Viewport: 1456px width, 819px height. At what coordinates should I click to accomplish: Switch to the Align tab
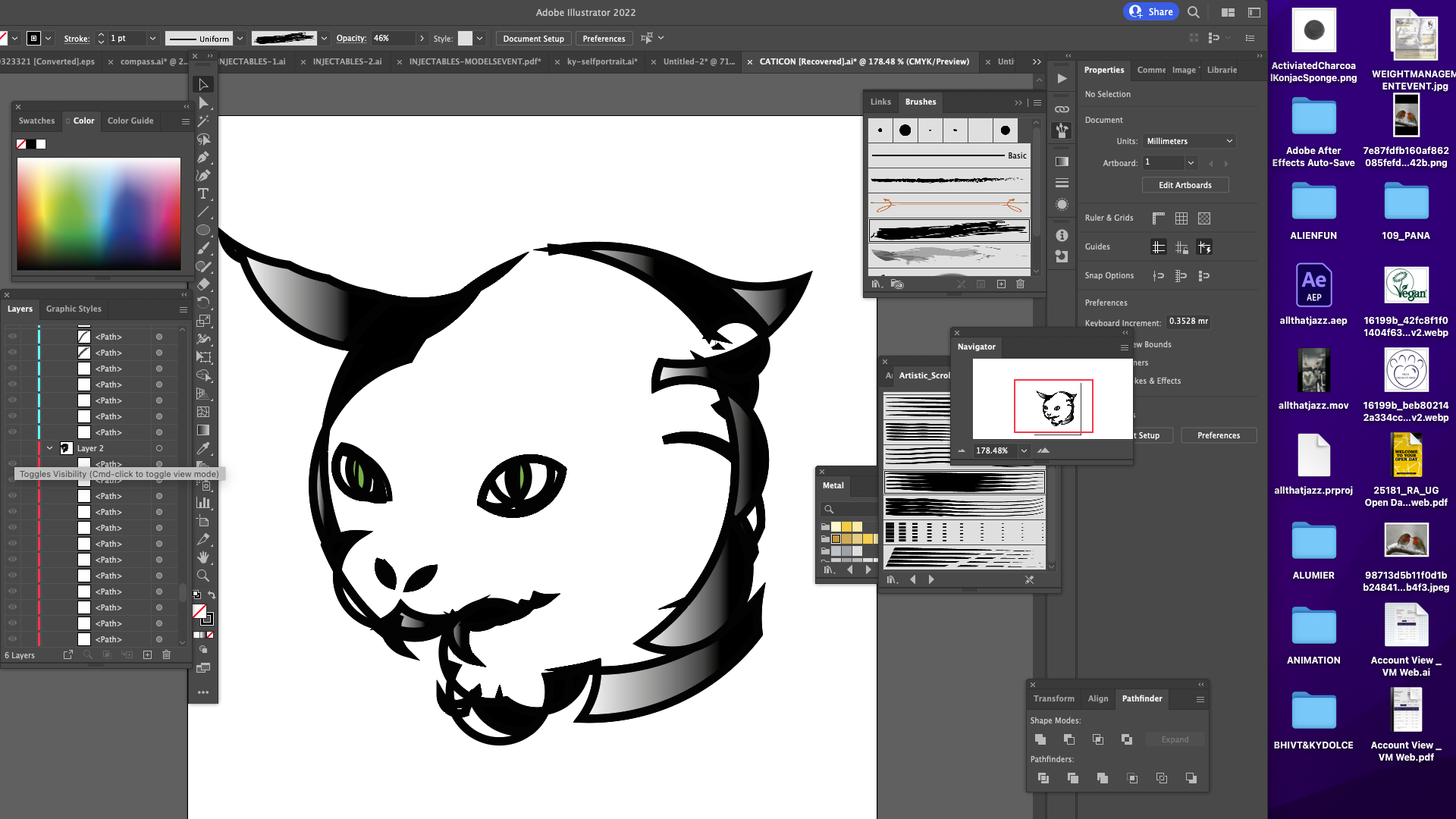(x=1098, y=698)
